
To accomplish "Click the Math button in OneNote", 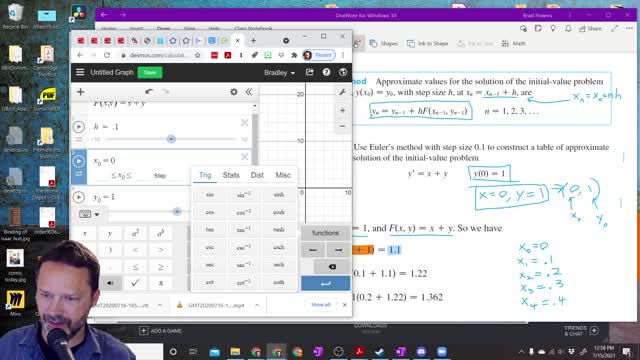I will 514,44.
